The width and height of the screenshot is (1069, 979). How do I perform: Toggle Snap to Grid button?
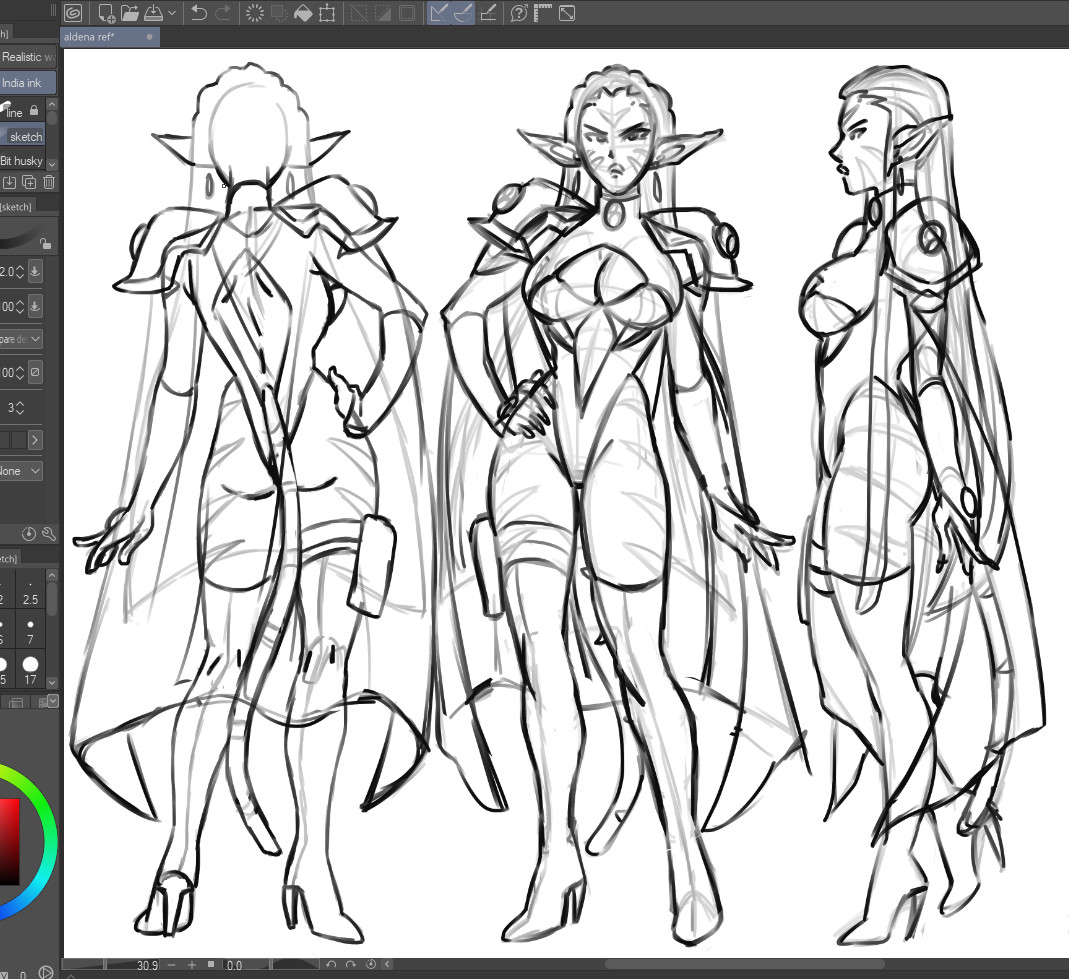click(x=487, y=13)
